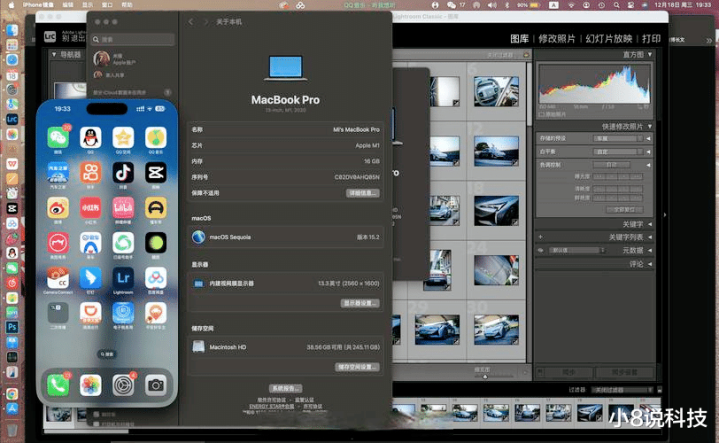Collapse the Navigator panel (导航器)
719x443 pixels.
54,54
